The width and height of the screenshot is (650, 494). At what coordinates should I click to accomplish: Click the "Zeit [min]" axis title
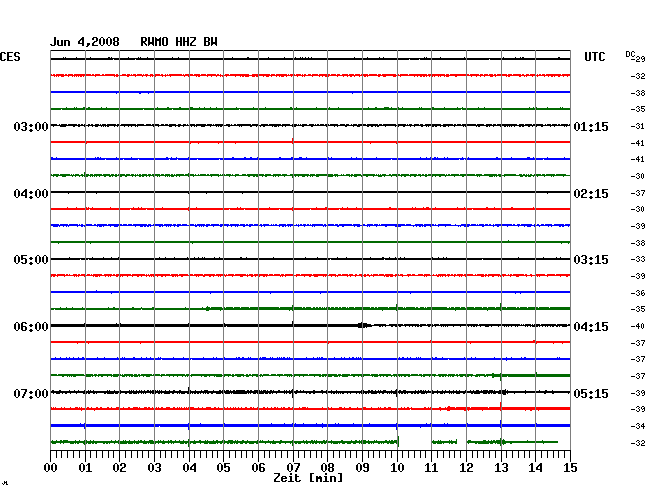pyautogui.click(x=308, y=478)
